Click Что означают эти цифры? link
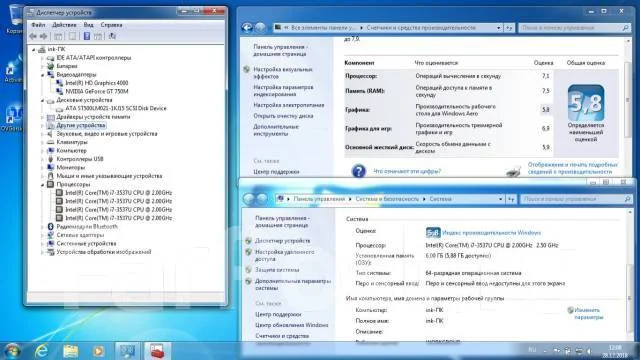The image size is (640, 360). click(x=407, y=171)
